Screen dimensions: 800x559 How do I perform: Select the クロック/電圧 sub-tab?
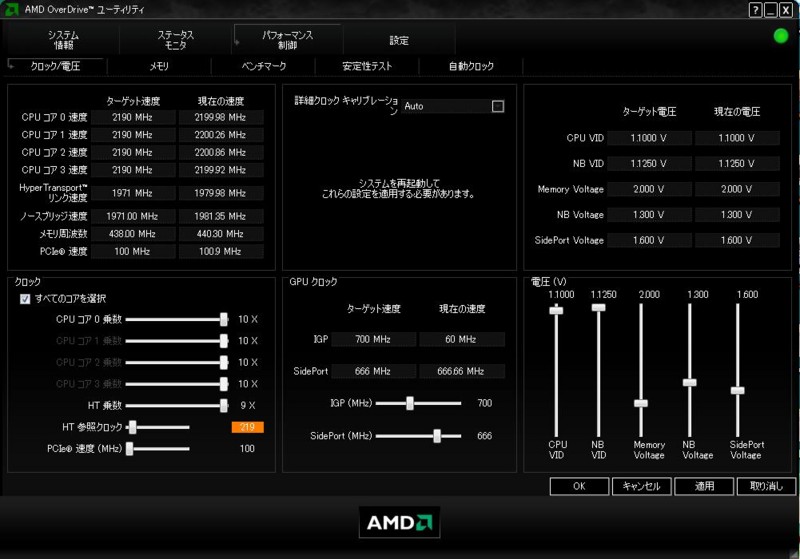[x=55, y=66]
